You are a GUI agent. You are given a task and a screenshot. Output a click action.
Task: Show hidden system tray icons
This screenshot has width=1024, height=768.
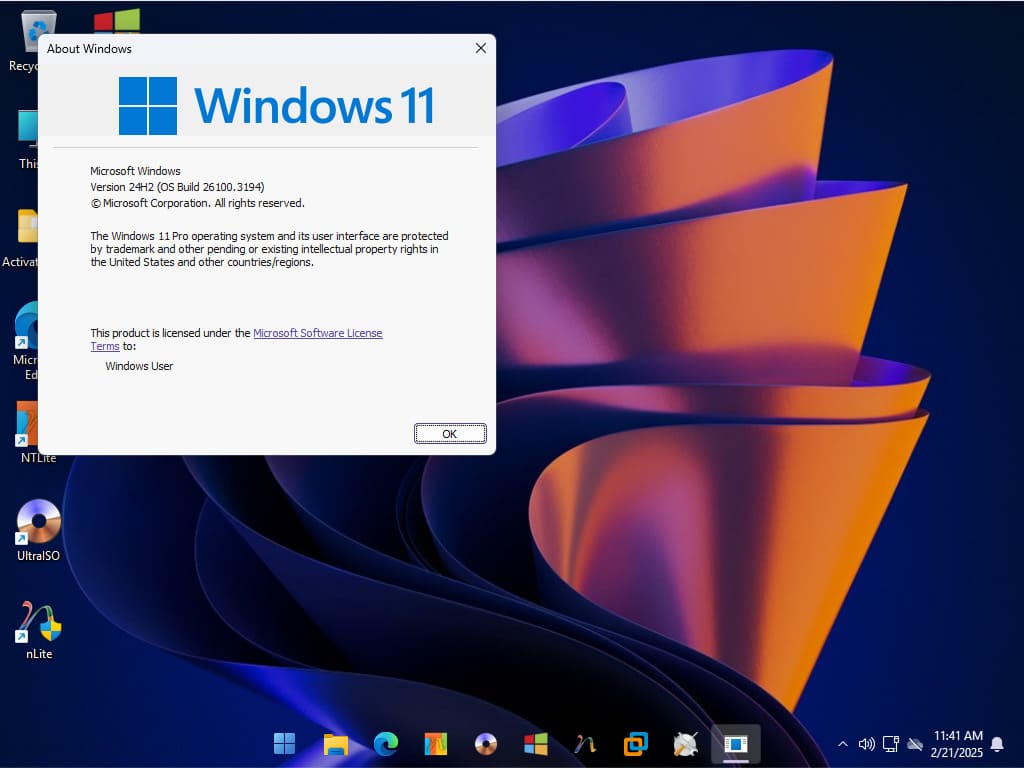843,744
